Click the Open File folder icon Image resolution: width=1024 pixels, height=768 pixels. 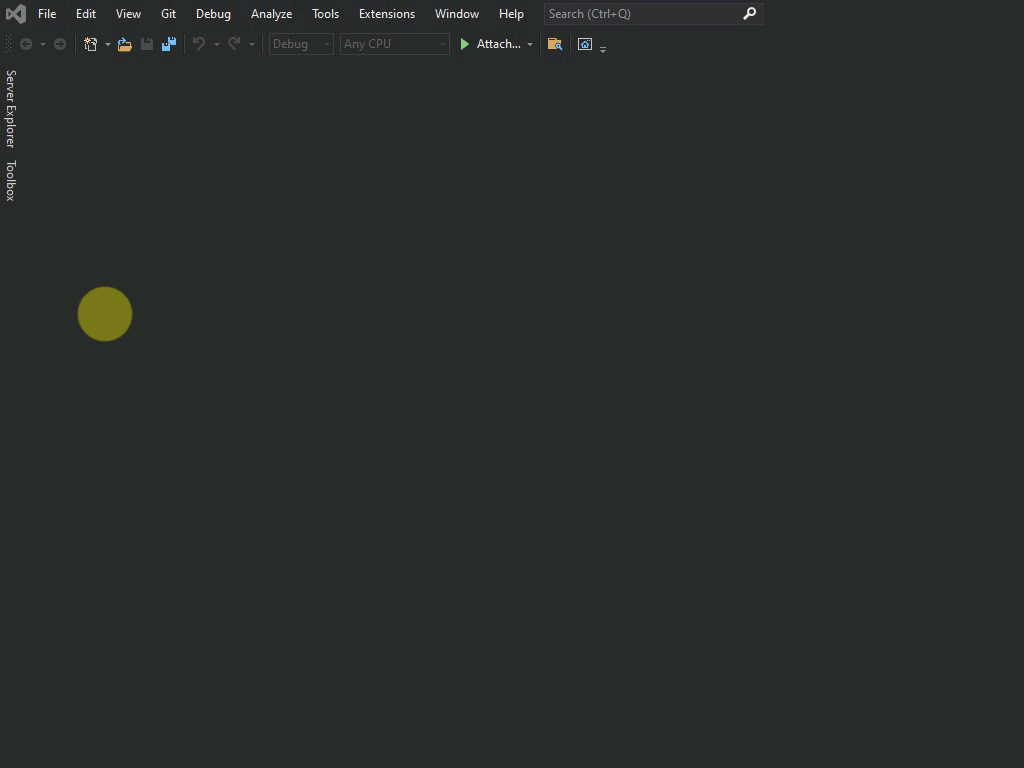click(x=124, y=44)
